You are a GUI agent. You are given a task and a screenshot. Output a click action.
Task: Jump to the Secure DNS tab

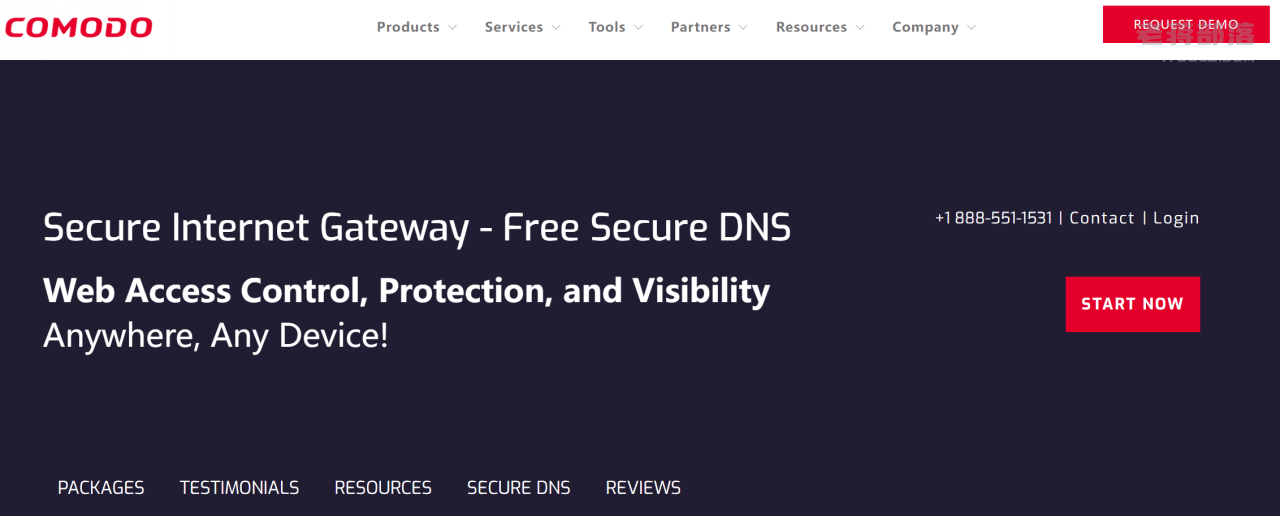(518, 488)
